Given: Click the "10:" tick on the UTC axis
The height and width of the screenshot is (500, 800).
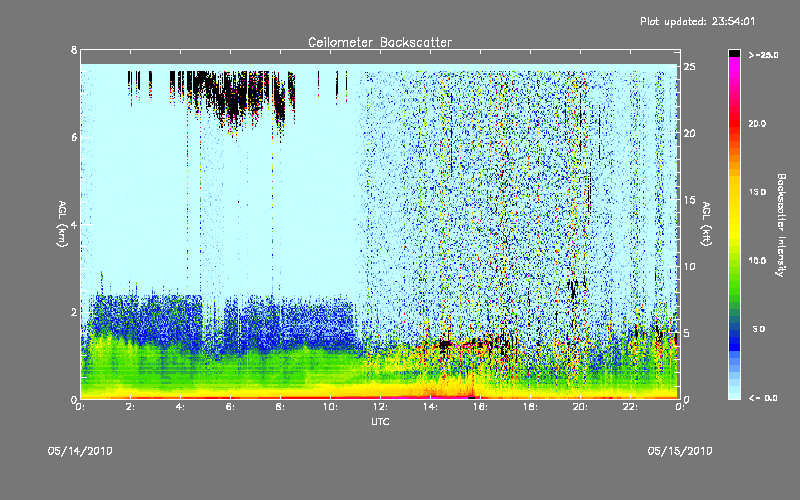Looking at the screenshot, I should [330, 407].
